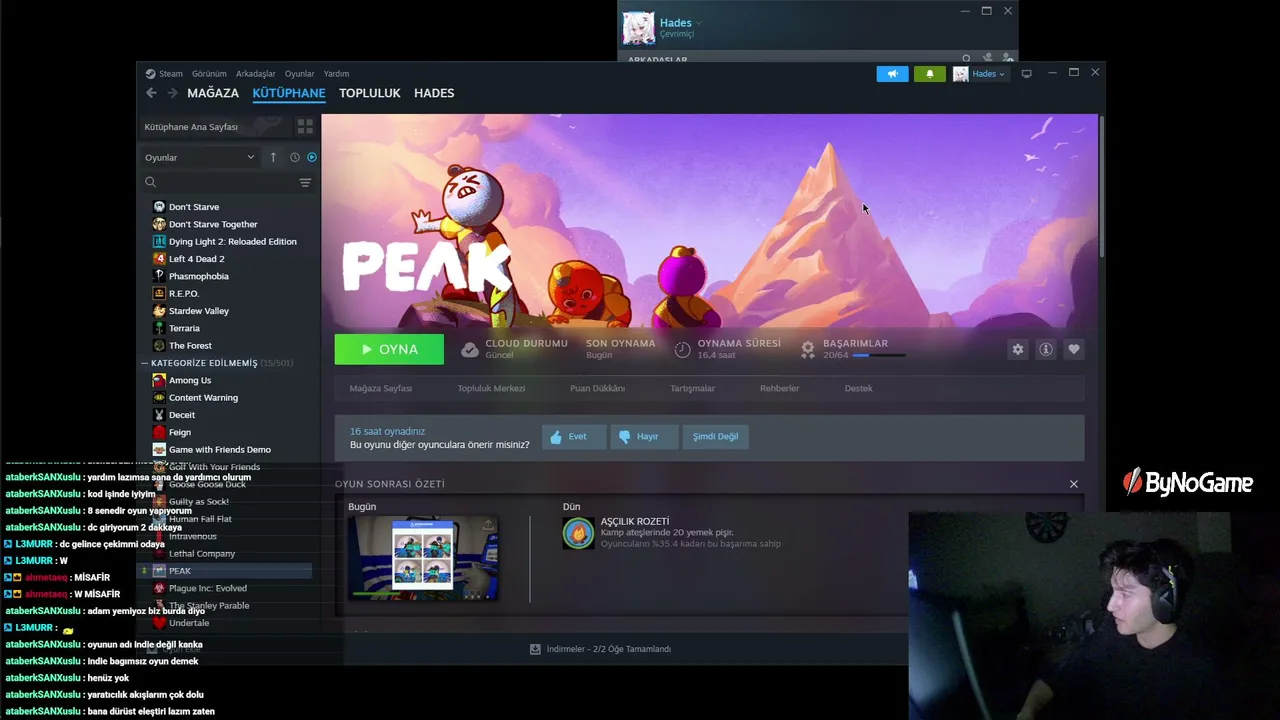Click the cloud status icon
This screenshot has height=720, width=1280.
pos(470,349)
